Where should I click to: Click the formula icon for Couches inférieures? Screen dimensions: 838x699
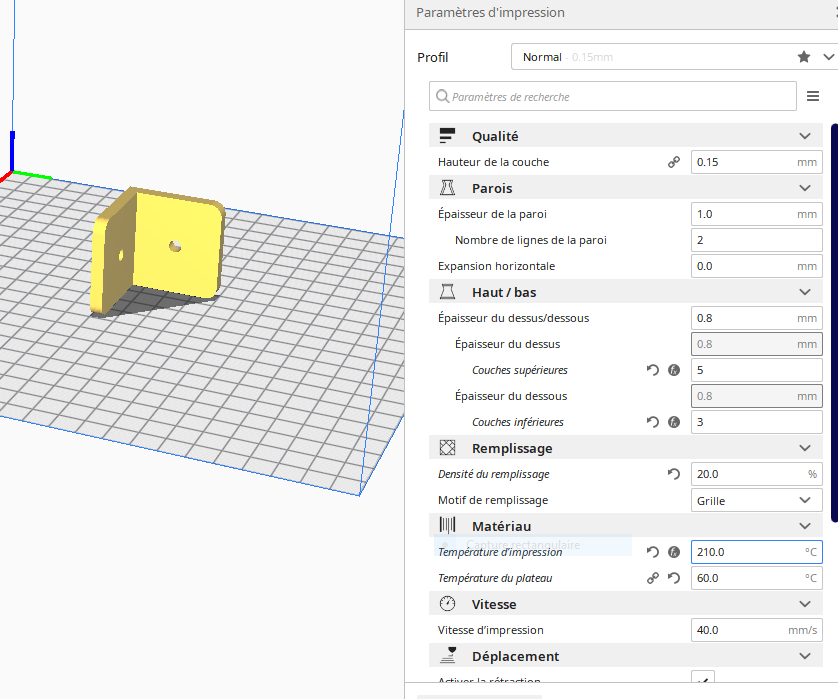[x=674, y=422]
